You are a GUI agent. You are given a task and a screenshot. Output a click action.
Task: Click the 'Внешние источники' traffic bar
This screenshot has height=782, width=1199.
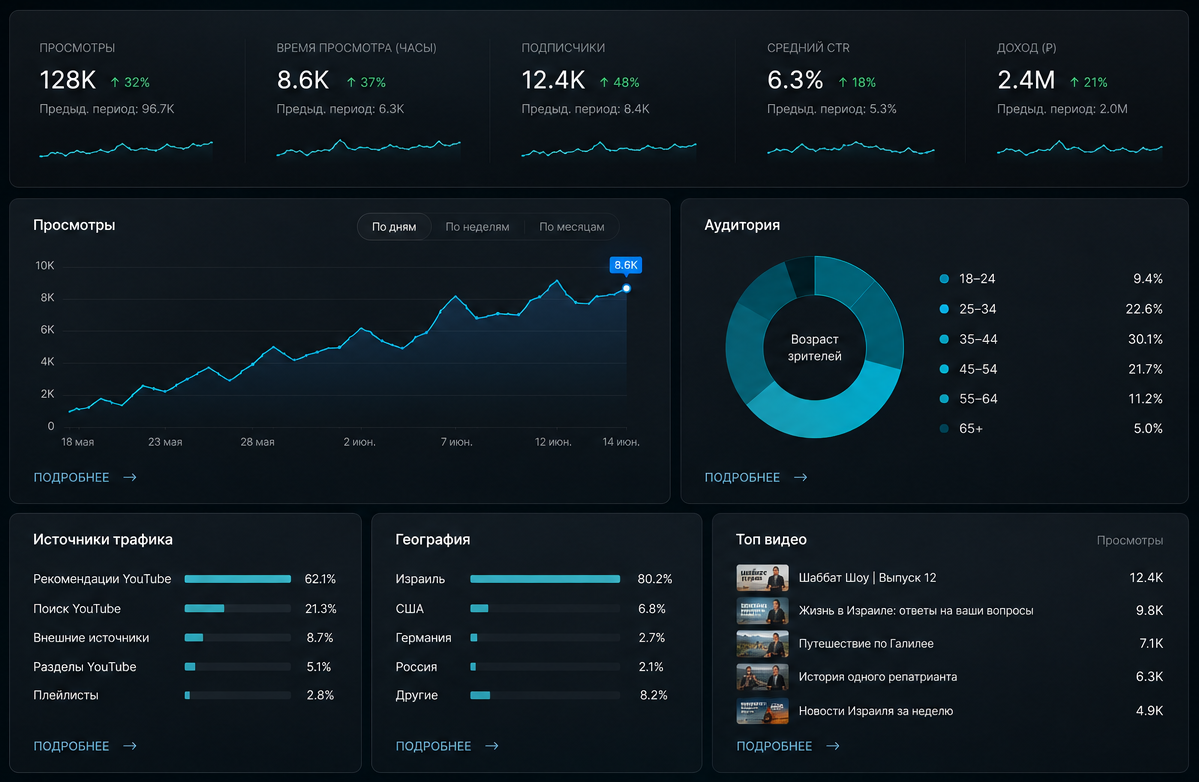(238, 638)
